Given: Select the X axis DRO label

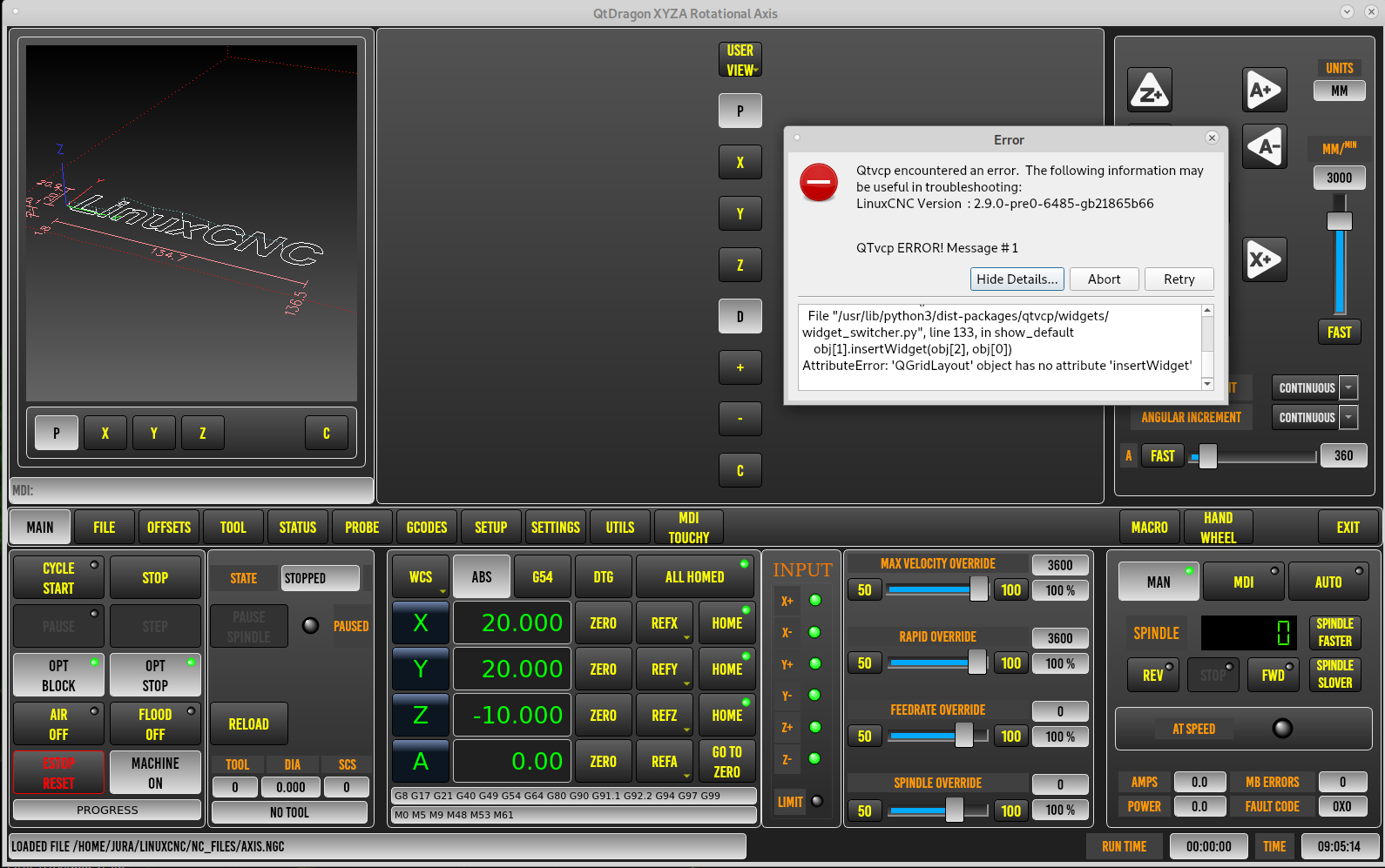Looking at the screenshot, I should point(421,622).
